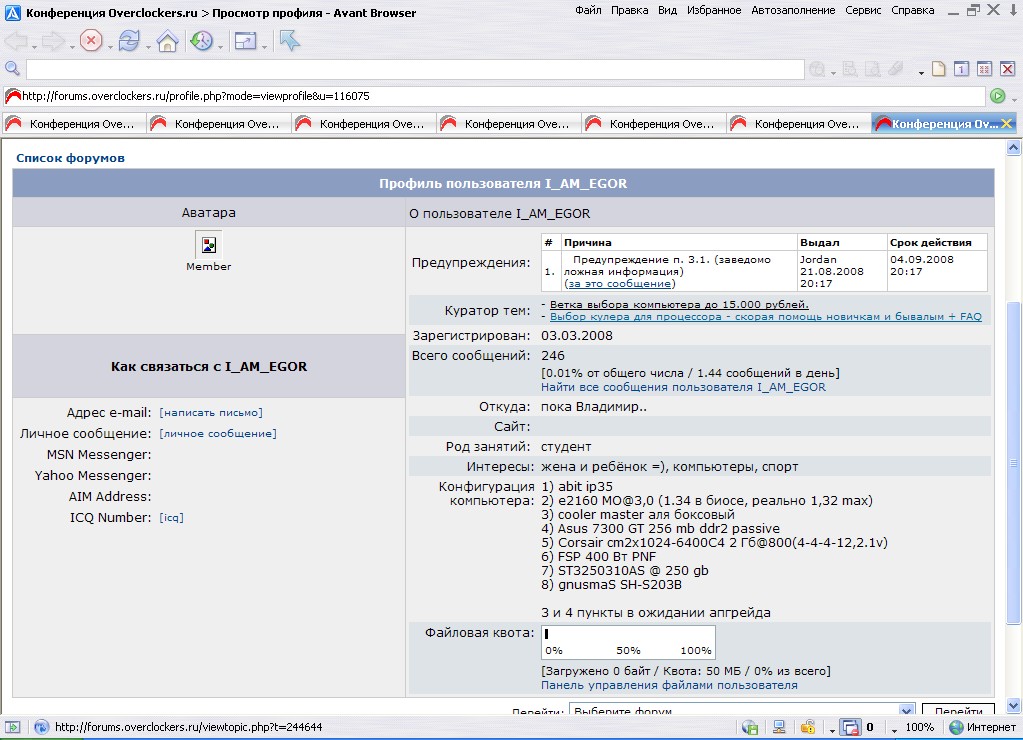Open 'Ветка выбора компьютера до 15.000 рублей' link

[x=679, y=305]
